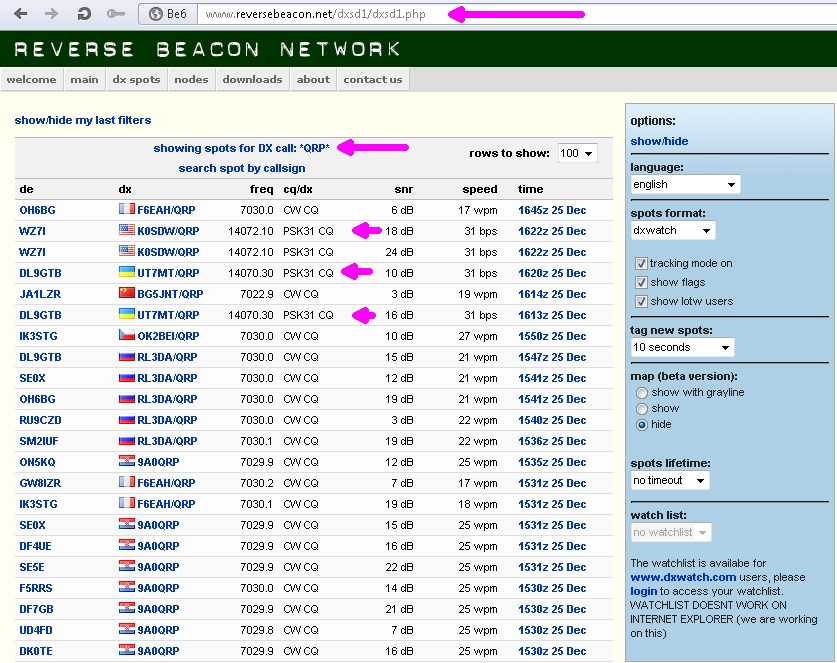
Task: Click show/hide link under options
Action: click(659, 141)
